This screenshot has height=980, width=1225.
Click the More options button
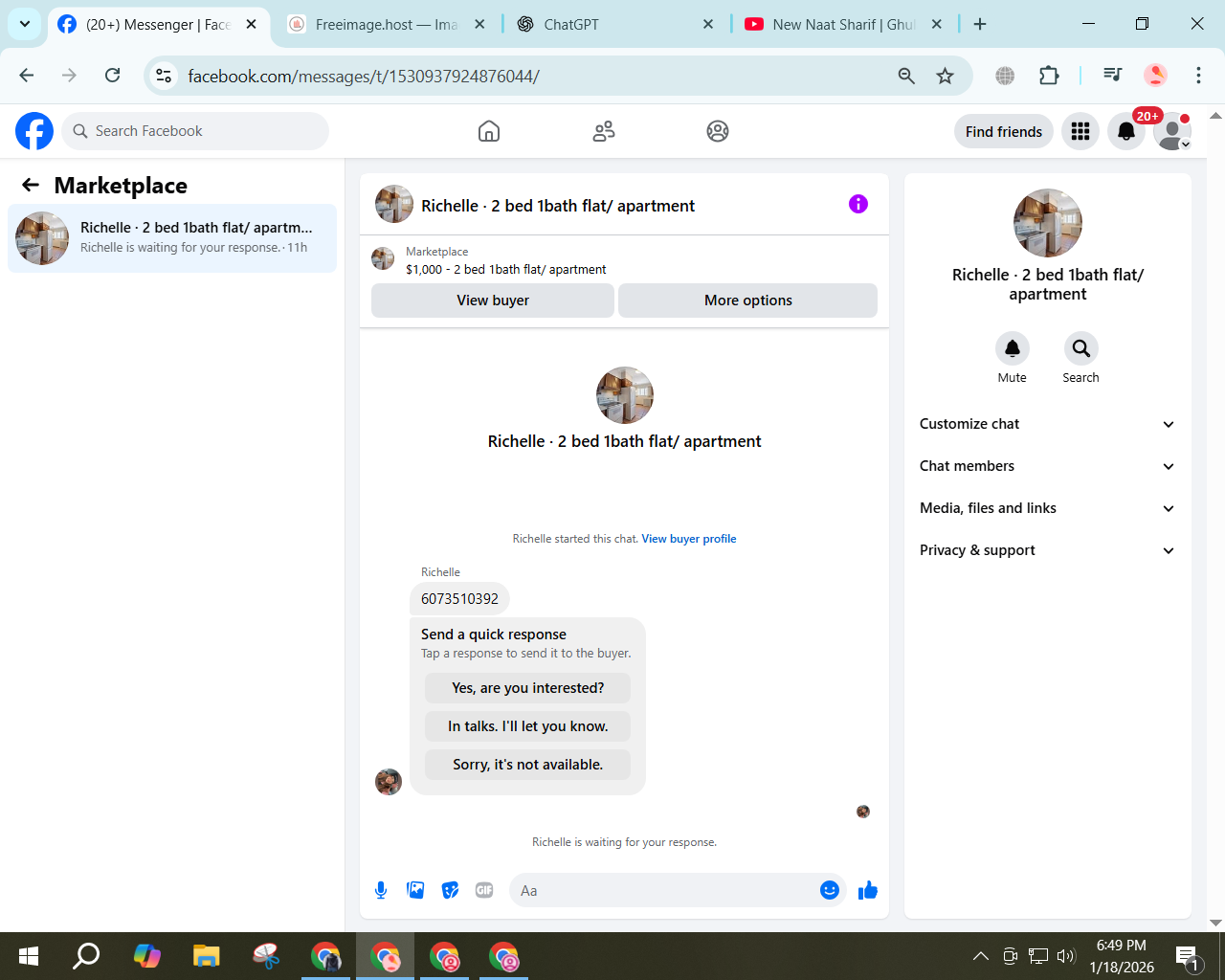(748, 301)
